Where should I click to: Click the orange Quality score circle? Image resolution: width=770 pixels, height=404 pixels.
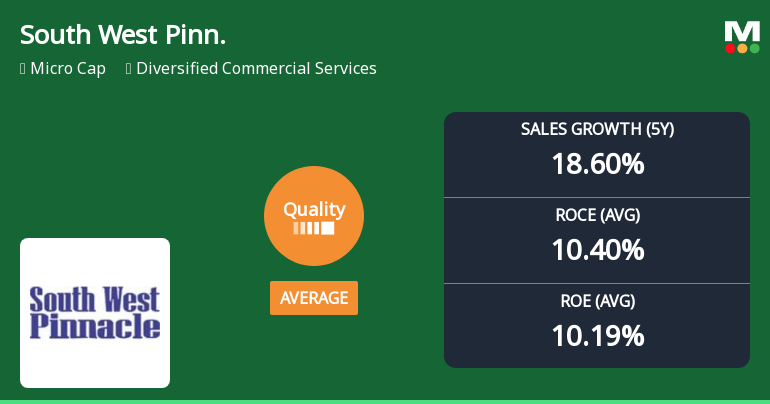tap(314, 216)
